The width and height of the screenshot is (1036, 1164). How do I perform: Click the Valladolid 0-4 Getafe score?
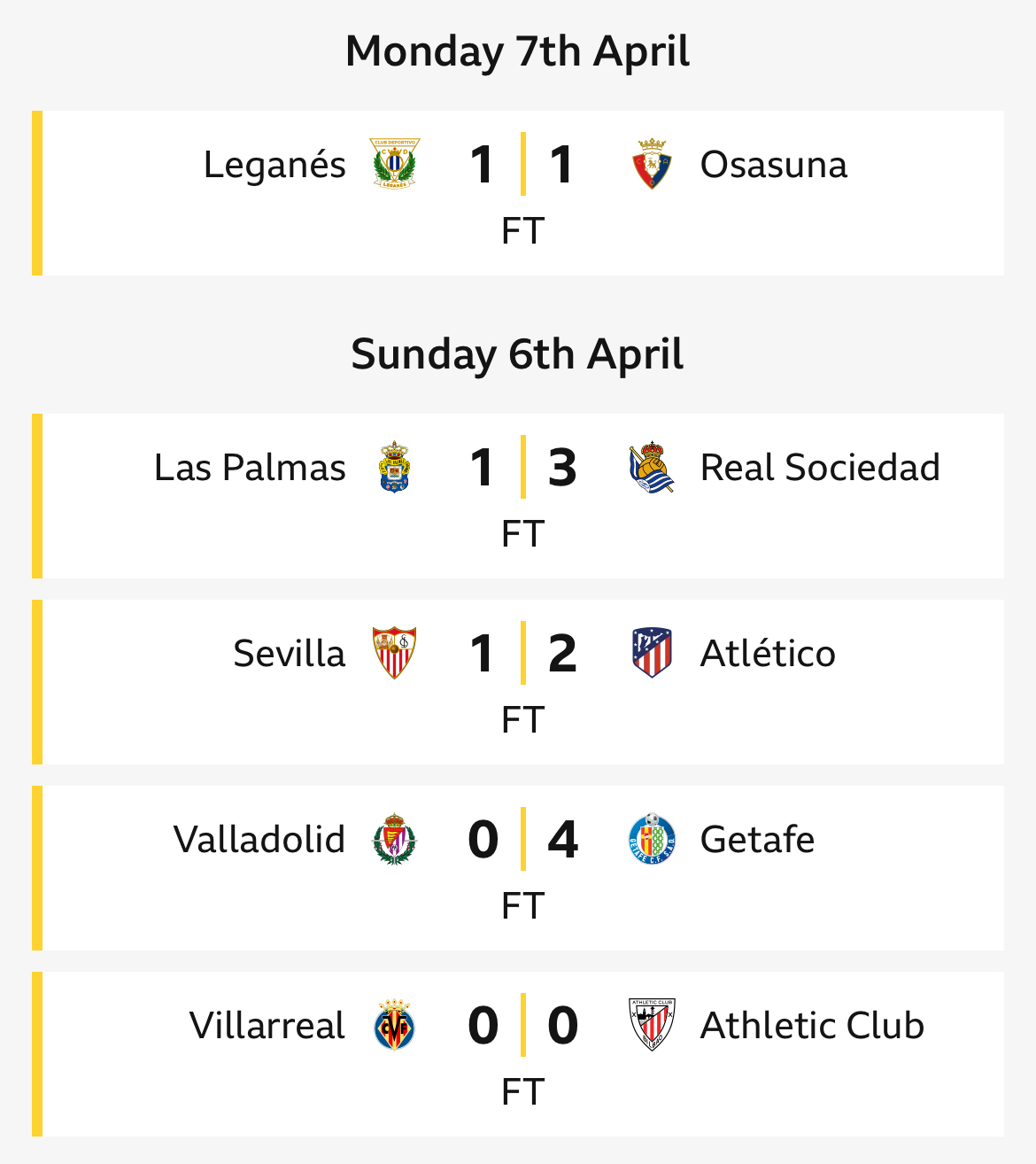(x=523, y=839)
